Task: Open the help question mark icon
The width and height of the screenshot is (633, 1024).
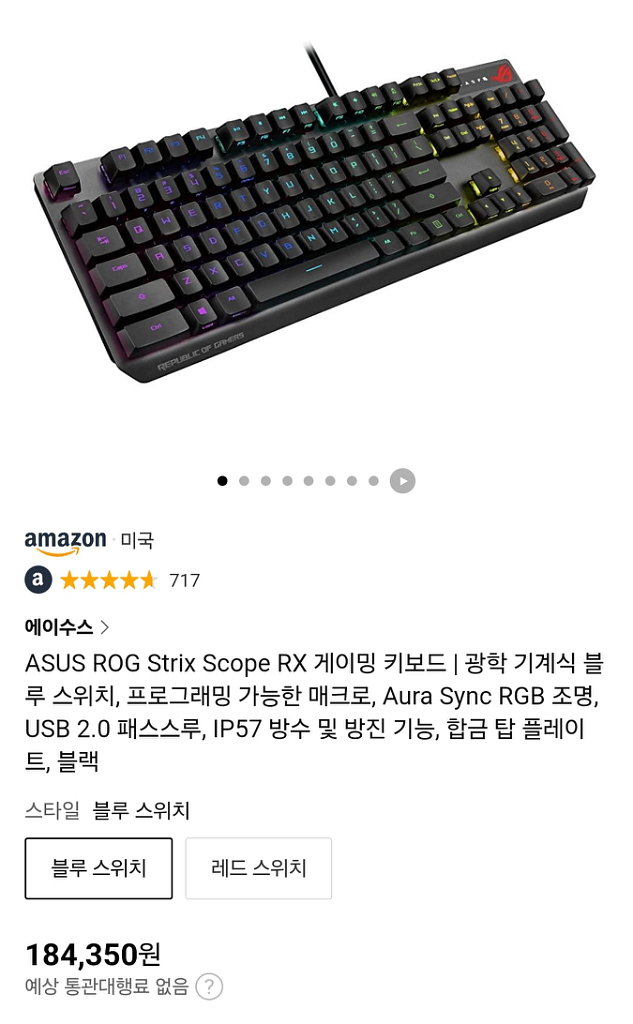Action: [209, 987]
